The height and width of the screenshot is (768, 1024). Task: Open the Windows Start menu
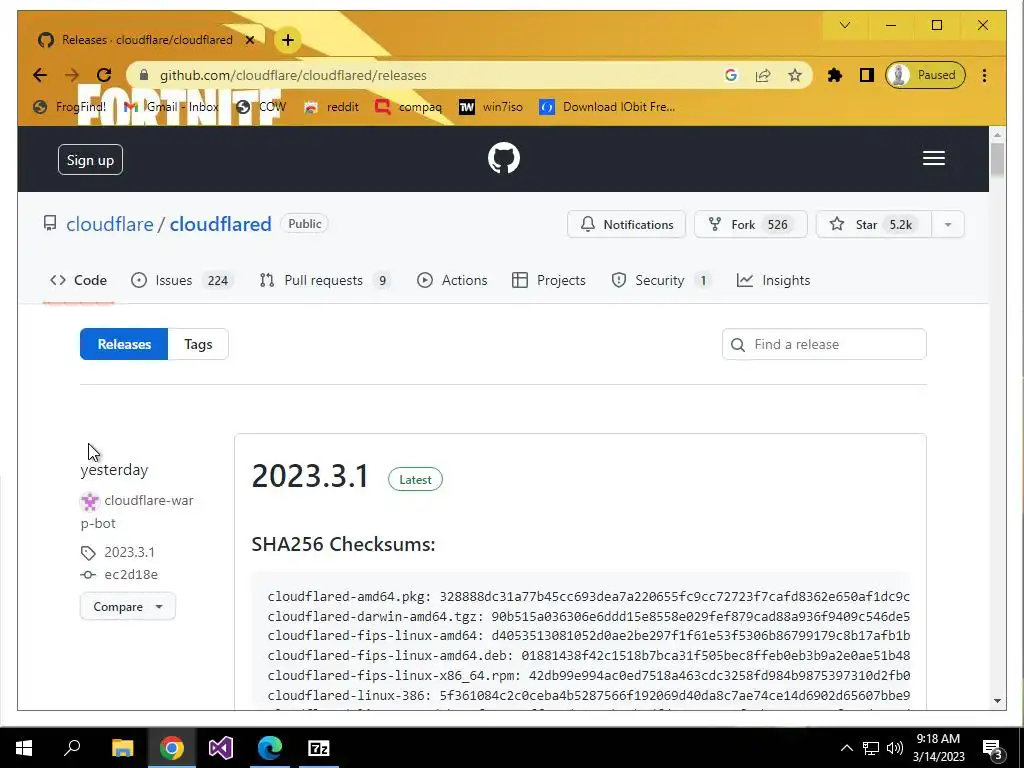[x=24, y=748]
